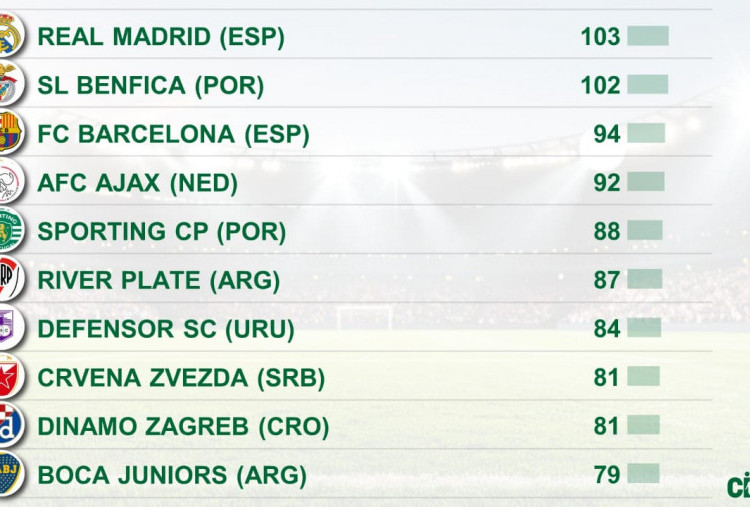Click the Boca Juniors club crest
Image resolution: width=750 pixels, height=507 pixels.
click(11, 474)
